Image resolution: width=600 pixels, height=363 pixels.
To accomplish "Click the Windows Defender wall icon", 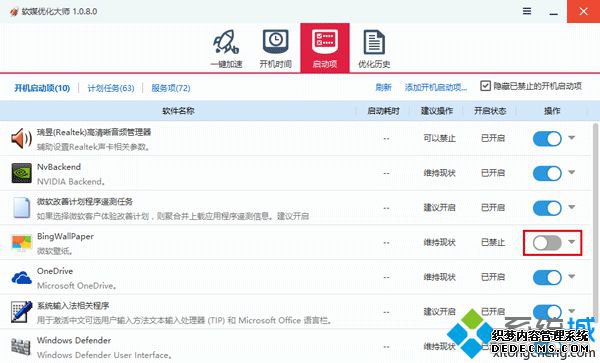I will coord(21,347).
